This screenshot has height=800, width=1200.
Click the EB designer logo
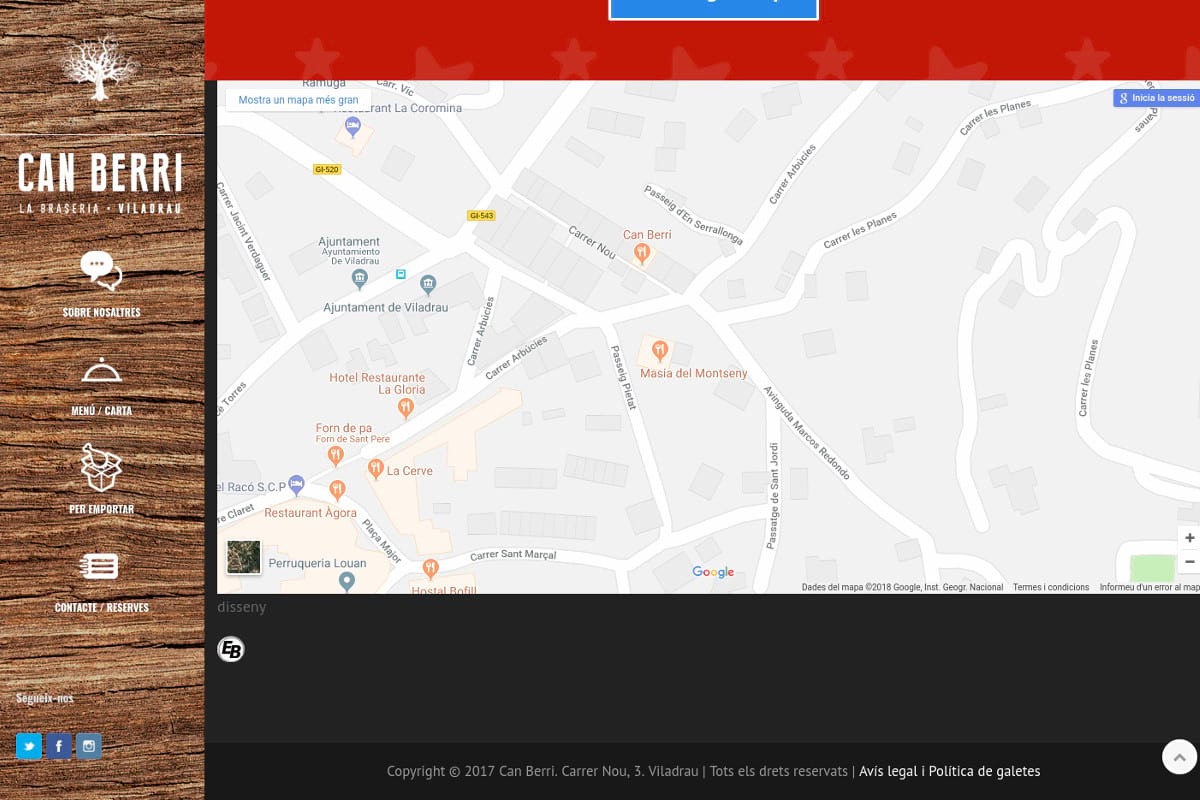tap(231, 649)
